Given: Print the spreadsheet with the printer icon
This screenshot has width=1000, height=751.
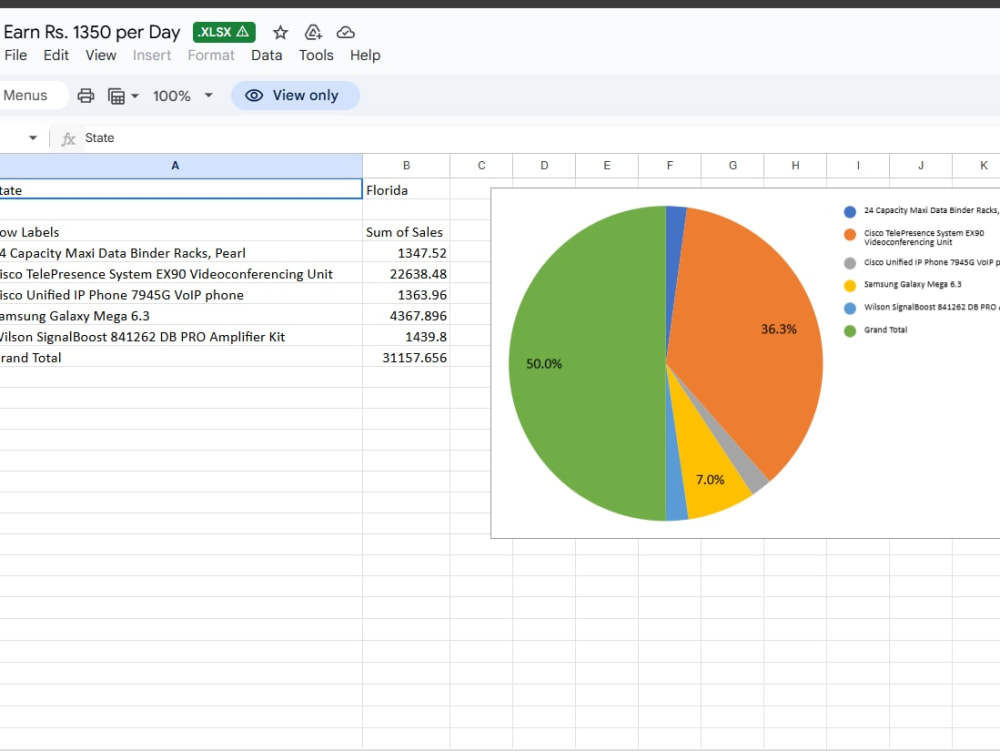Looking at the screenshot, I should (x=85, y=96).
